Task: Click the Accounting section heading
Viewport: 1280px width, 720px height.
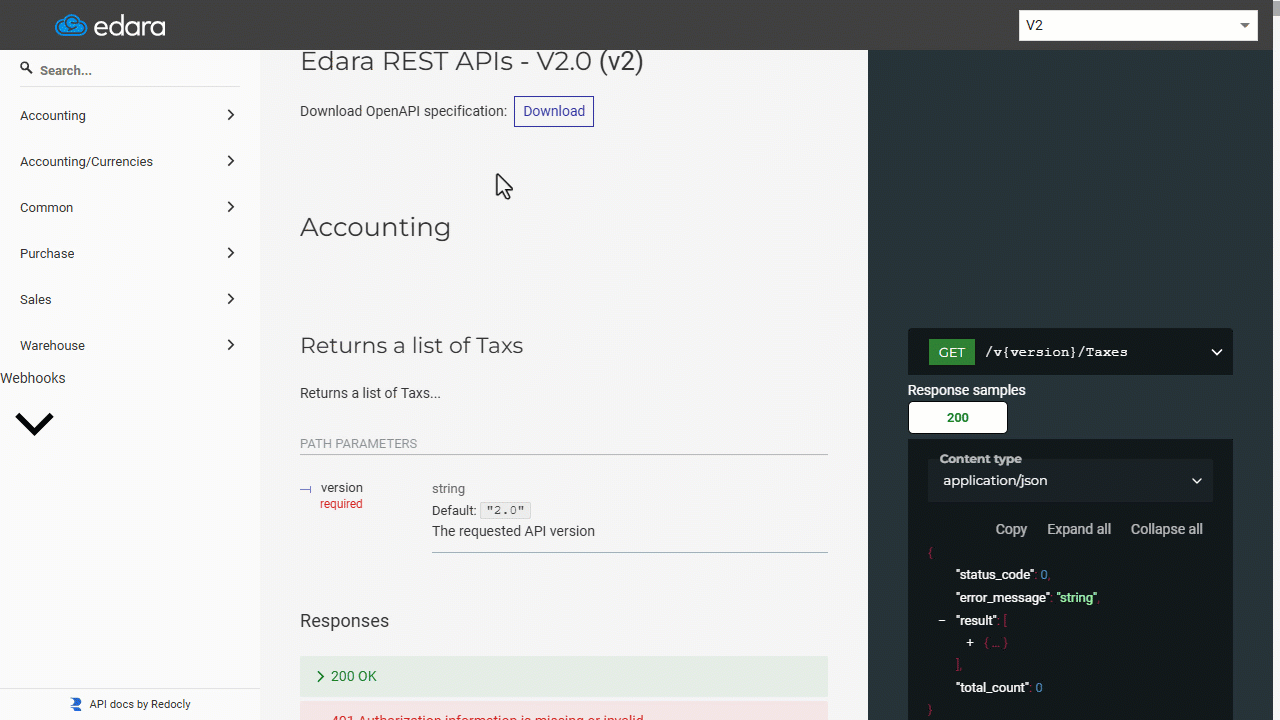Action: click(375, 227)
